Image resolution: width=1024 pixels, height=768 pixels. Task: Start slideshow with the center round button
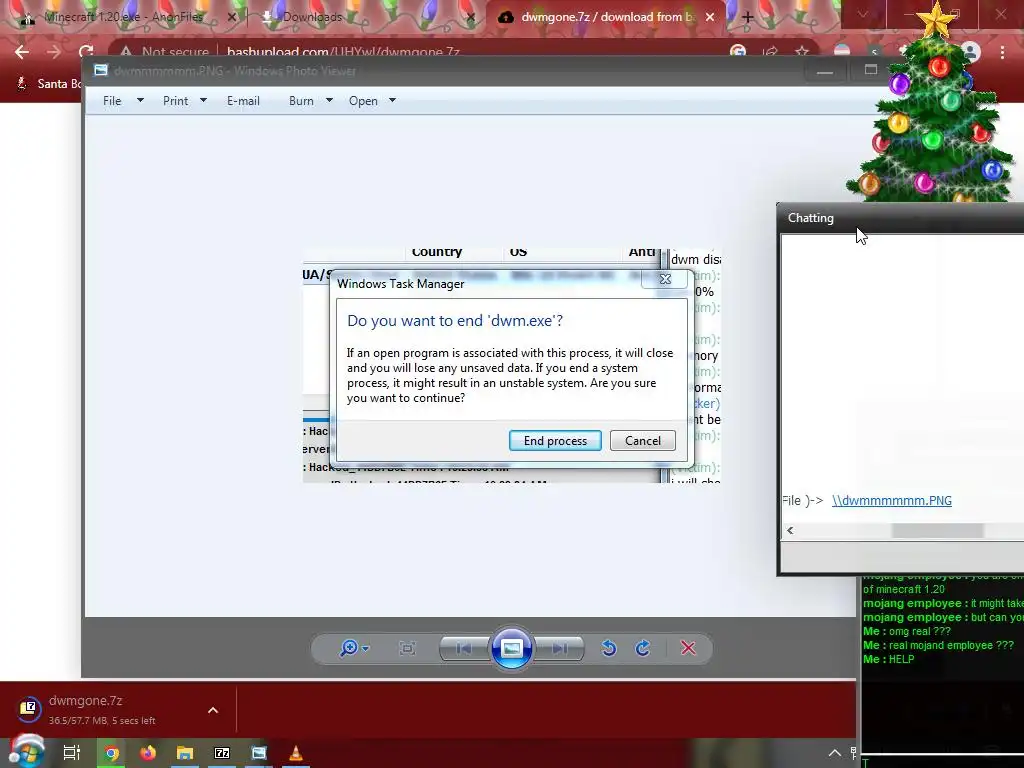click(x=511, y=648)
